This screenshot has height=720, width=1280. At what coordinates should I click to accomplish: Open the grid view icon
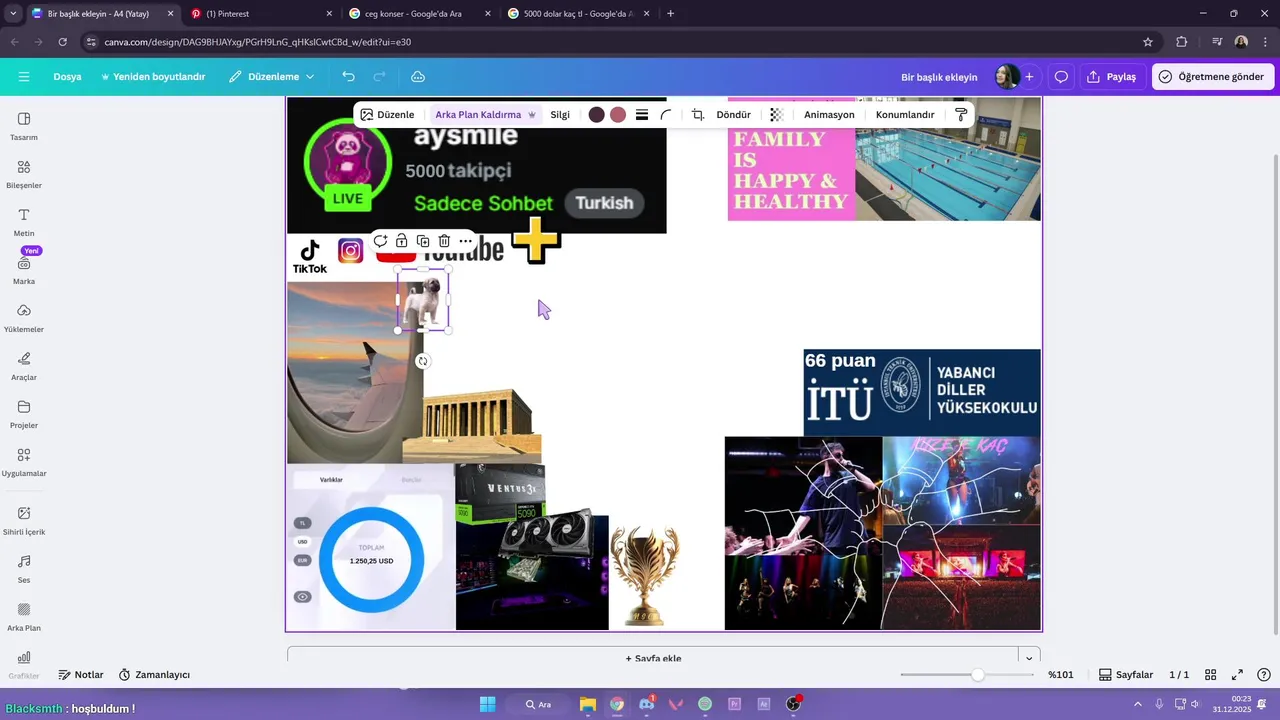click(1210, 675)
